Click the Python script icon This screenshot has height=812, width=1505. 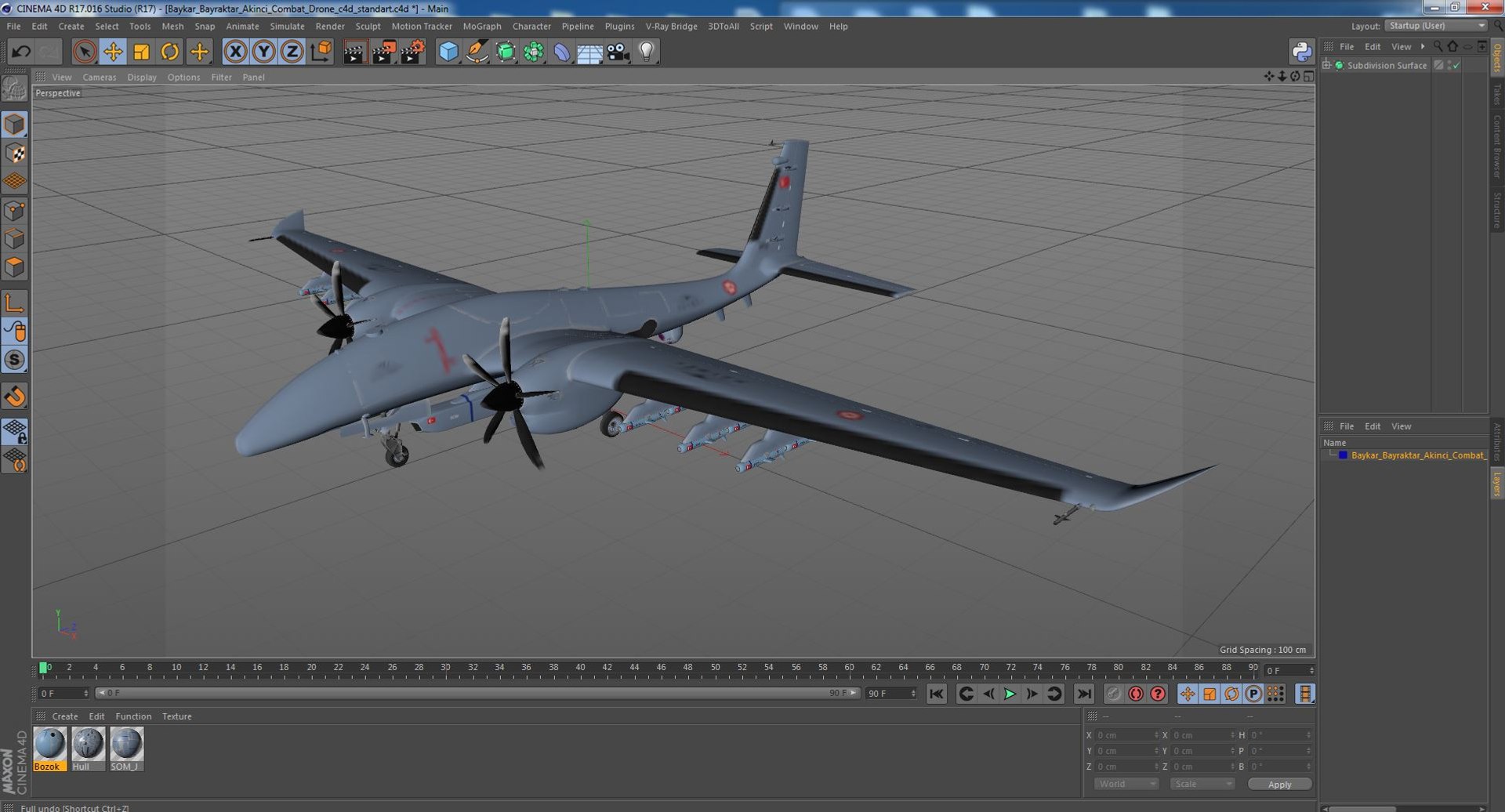pos(1301,52)
